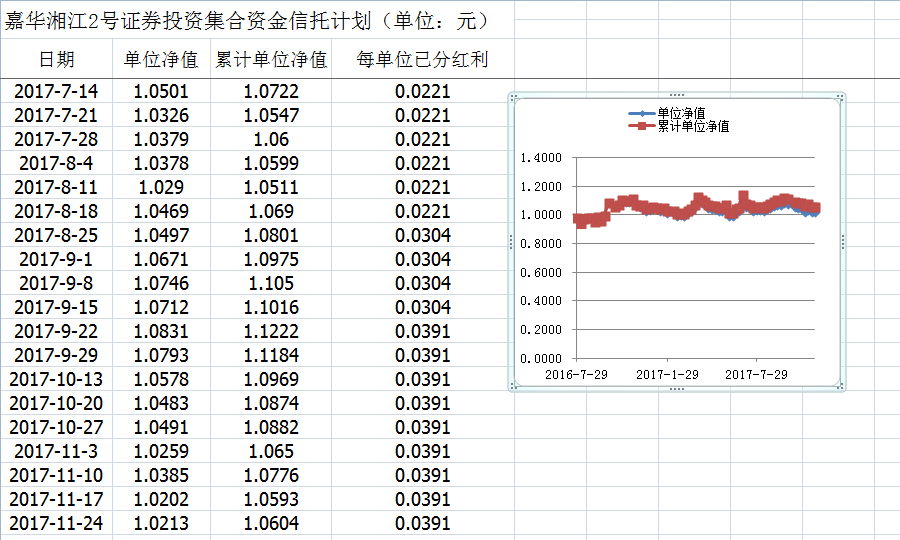Click the chart's bottom-left corner handle

point(513,387)
